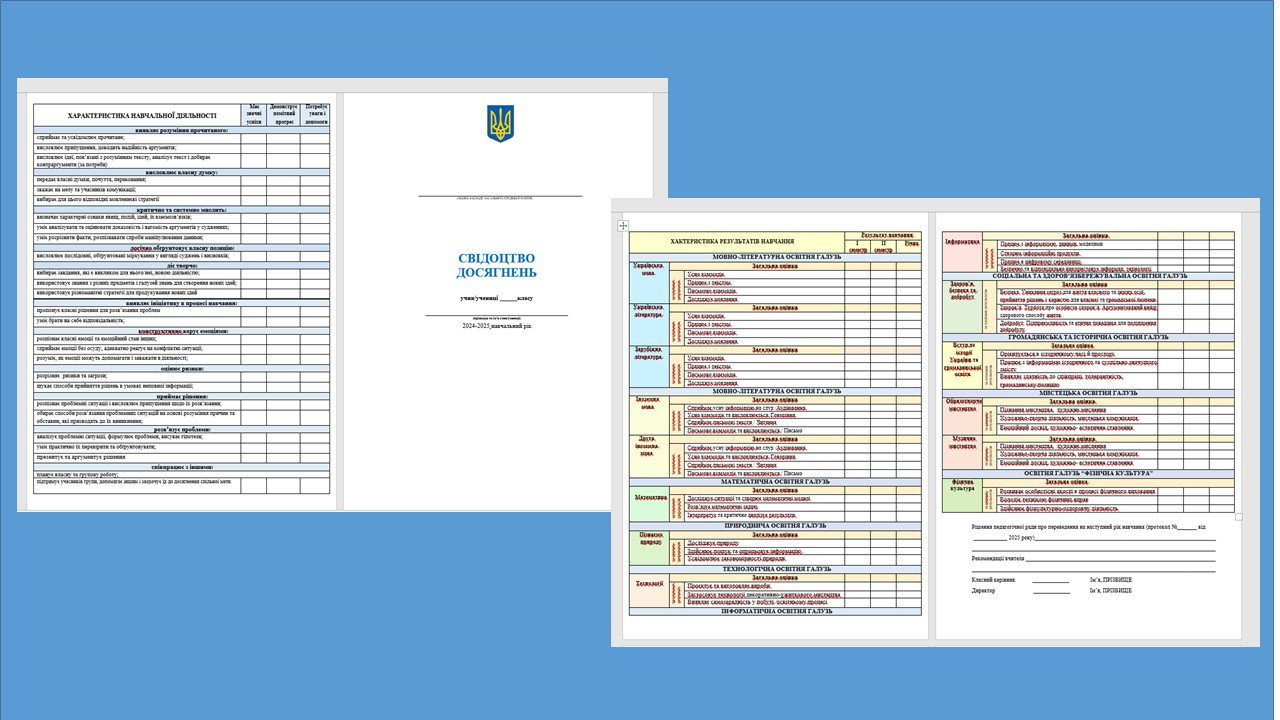Select the Ukrainian trident emblem image
Viewport: 1280px width, 720px height.
500,123
